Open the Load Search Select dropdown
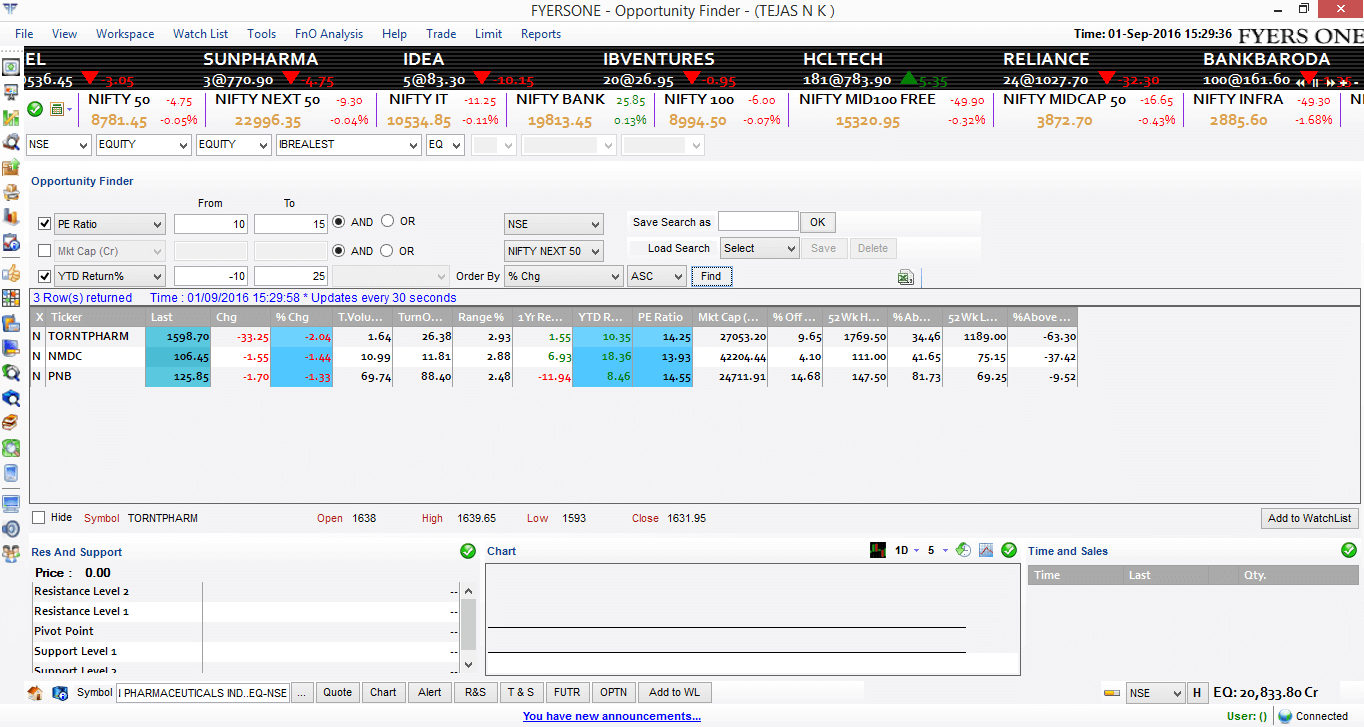The image size is (1364, 727). click(759, 248)
